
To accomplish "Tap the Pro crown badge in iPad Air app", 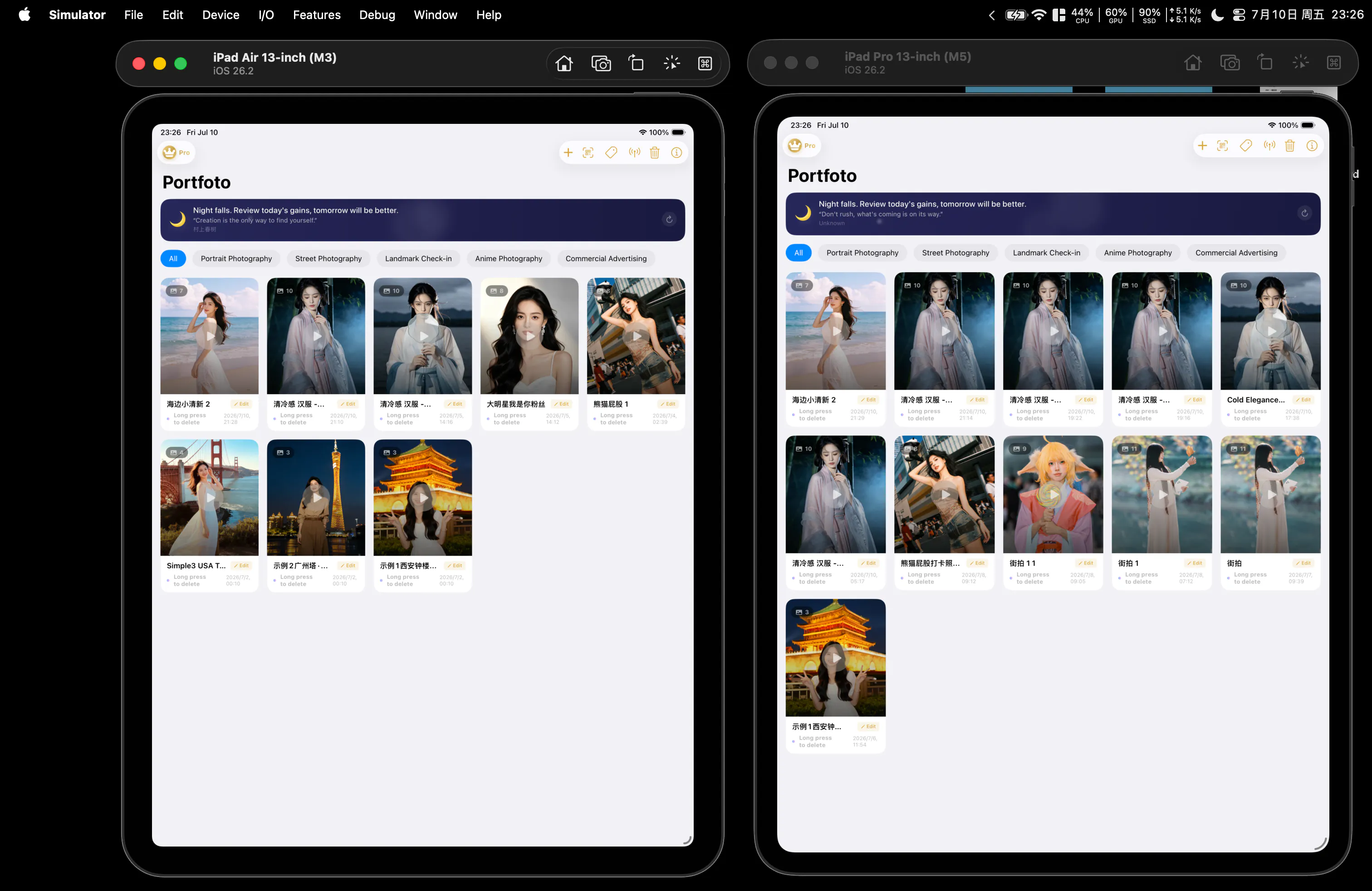I will click(176, 153).
